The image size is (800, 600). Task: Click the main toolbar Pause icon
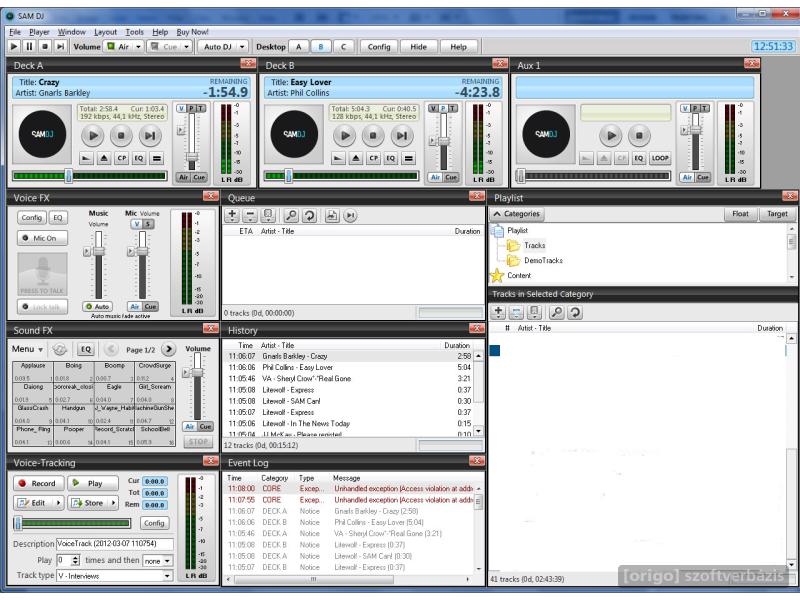(x=29, y=46)
